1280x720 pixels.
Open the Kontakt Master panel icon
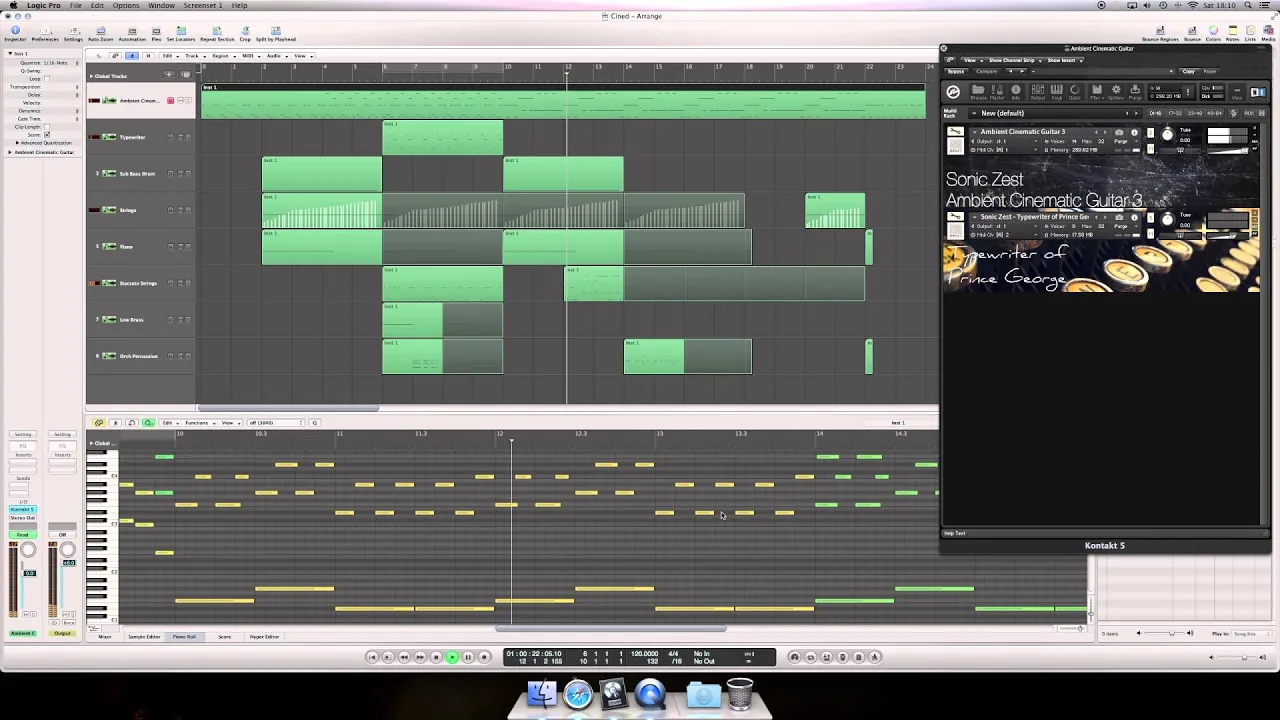[x=997, y=90]
